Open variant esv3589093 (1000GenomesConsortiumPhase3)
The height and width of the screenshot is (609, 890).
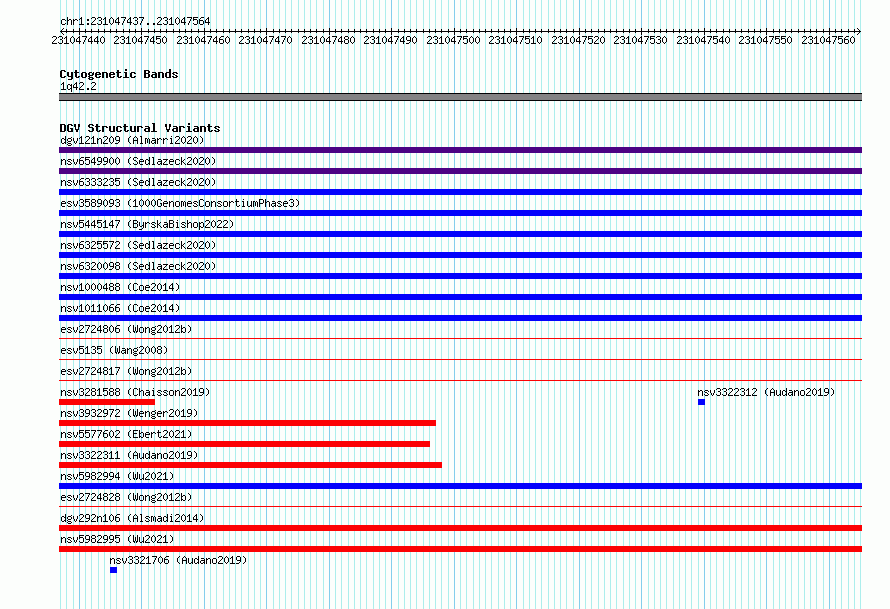180,203
